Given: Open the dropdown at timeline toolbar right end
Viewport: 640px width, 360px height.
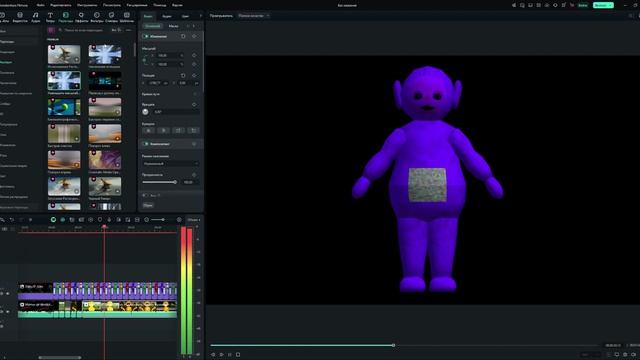Looking at the screenshot, I should coord(193,220).
